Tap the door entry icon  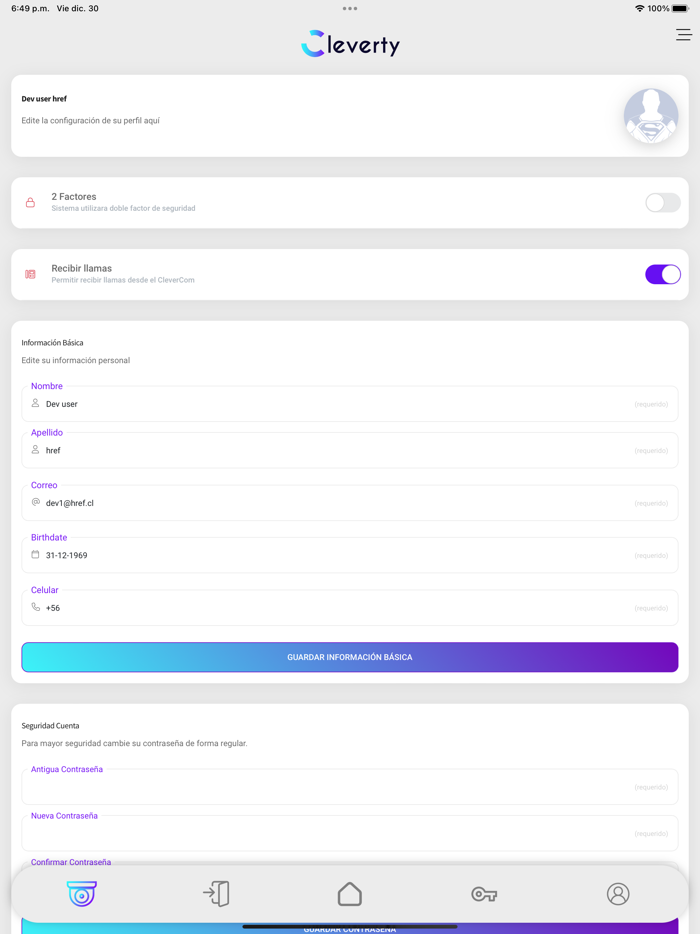[x=216, y=893]
